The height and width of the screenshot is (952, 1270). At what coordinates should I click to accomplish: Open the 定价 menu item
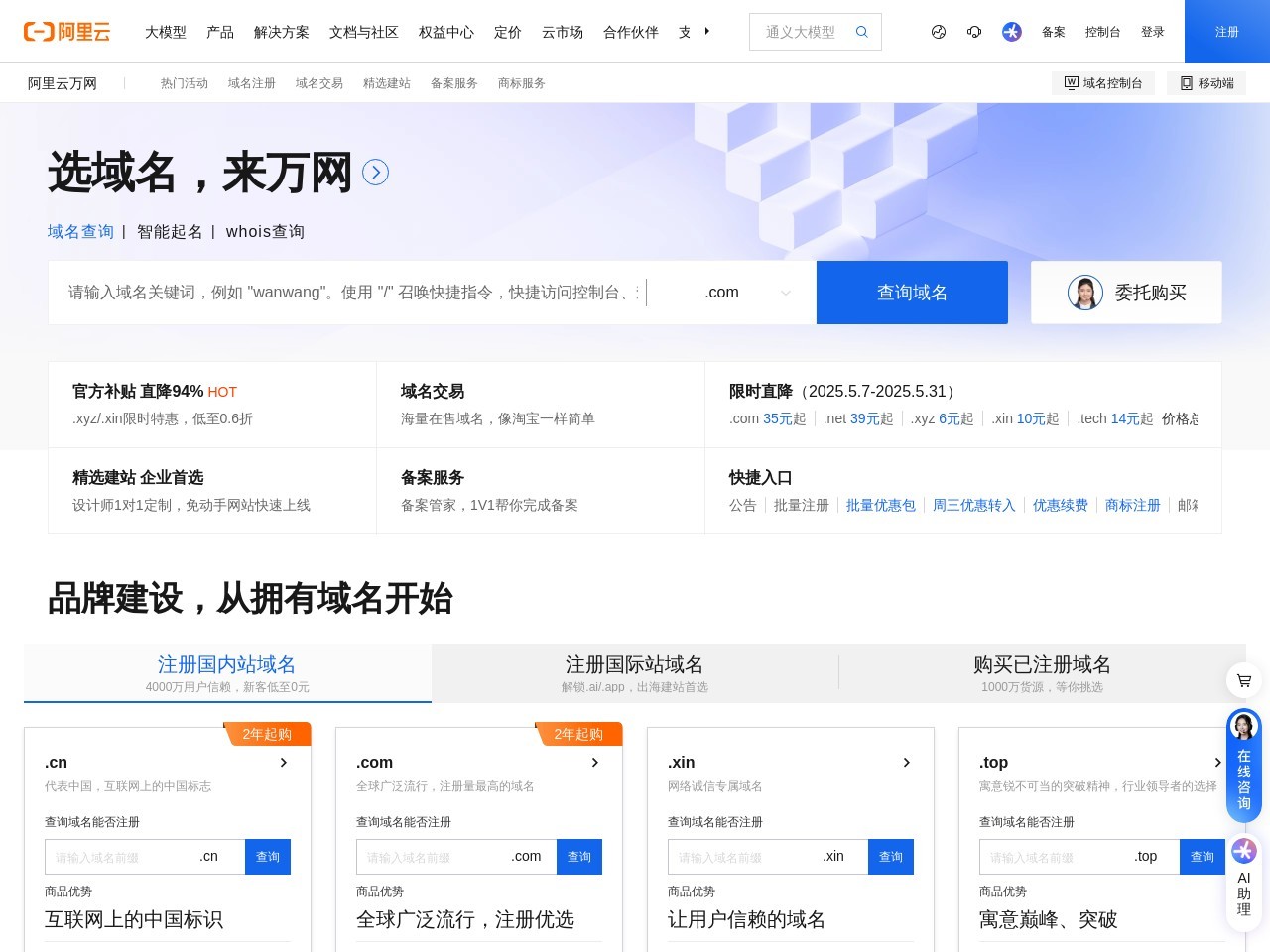508,32
